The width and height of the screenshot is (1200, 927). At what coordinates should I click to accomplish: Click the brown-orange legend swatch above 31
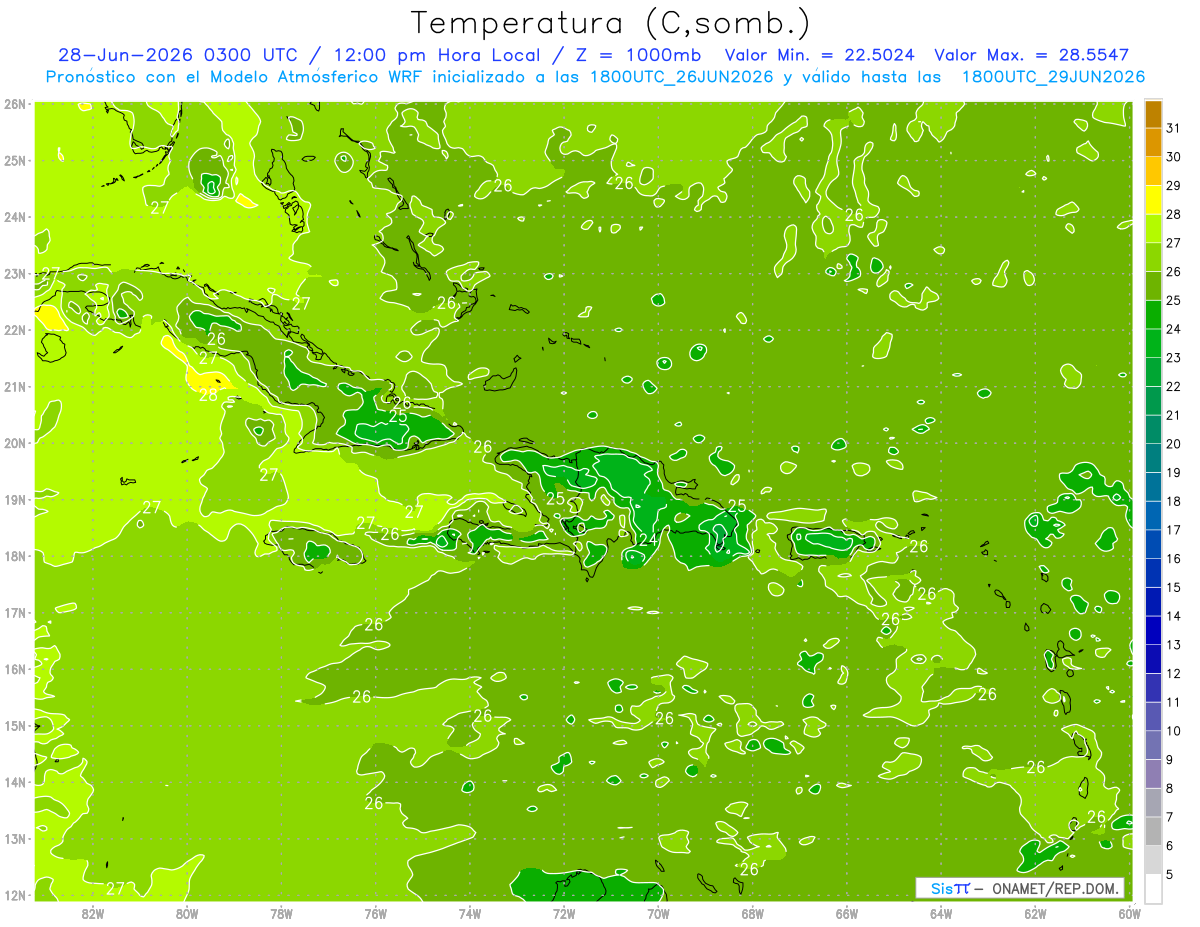1153,114
